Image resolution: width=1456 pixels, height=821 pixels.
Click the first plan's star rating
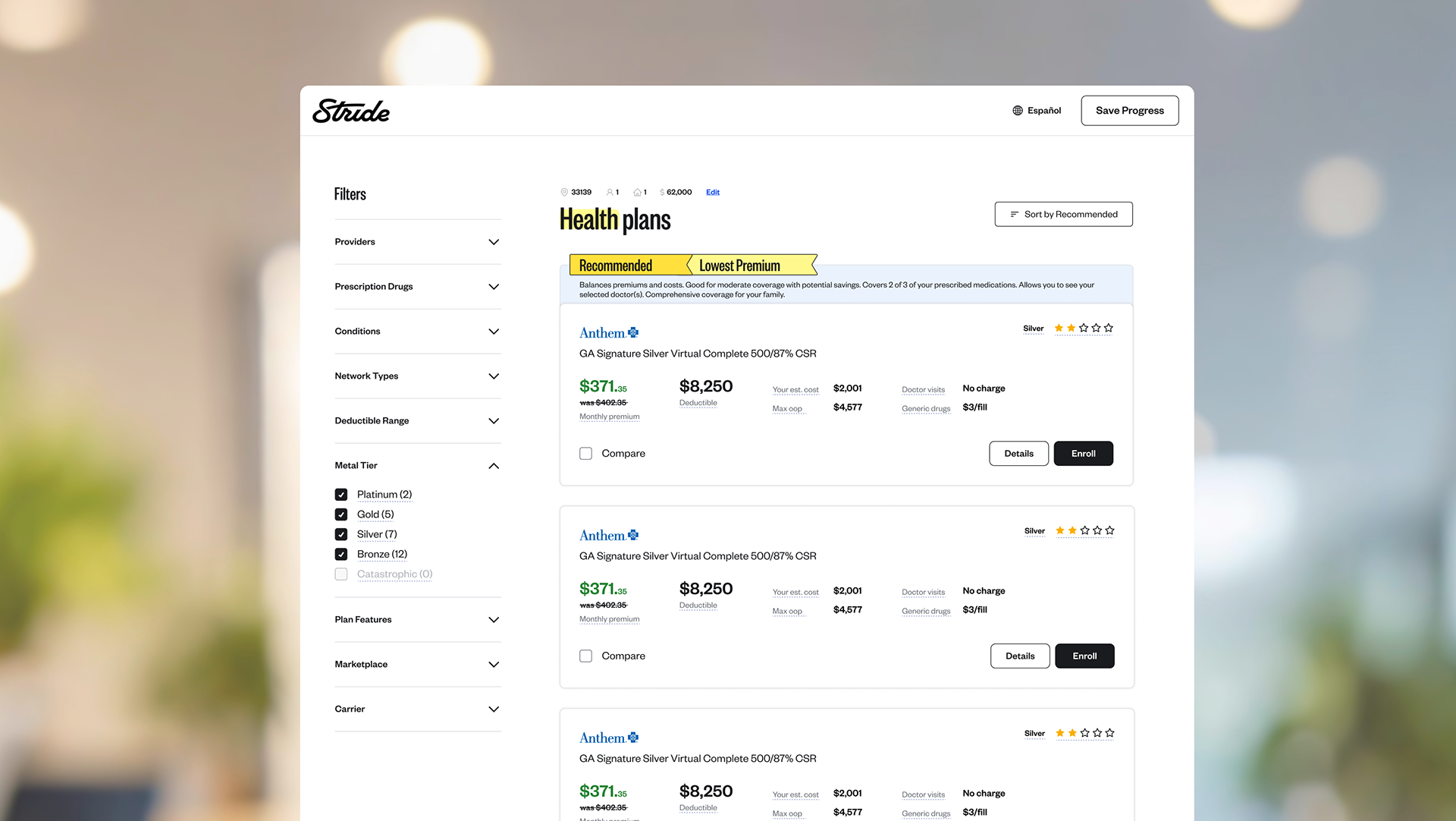click(x=1084, y=329)
